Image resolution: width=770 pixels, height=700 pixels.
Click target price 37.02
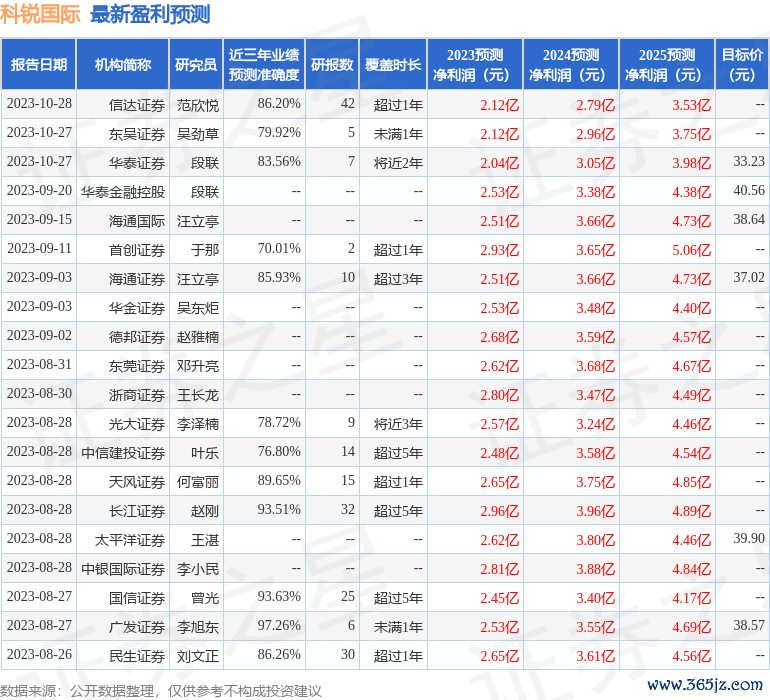coord(749,278)
